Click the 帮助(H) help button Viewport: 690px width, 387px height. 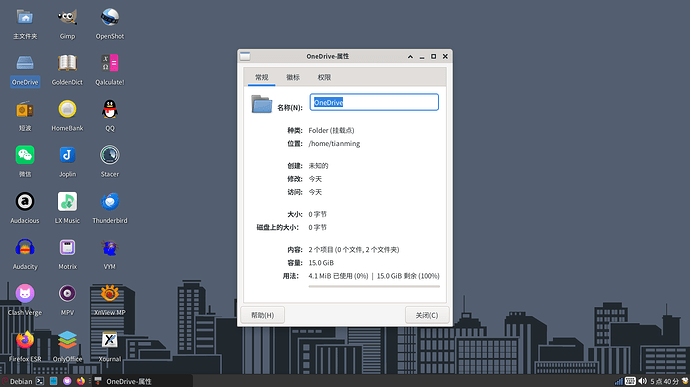click(x=262, y=315)
